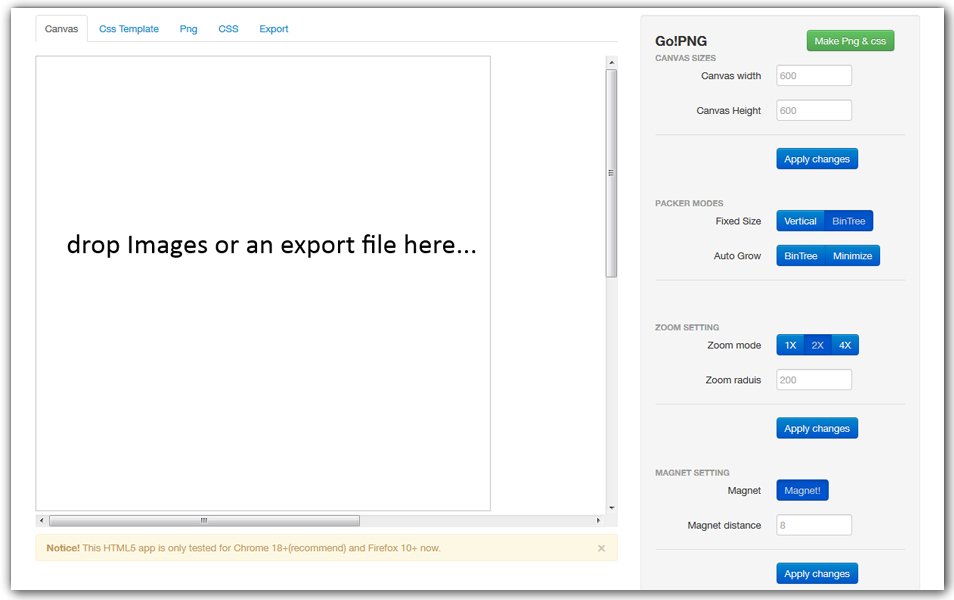954x600 pixels.
Task: Set zoom mode to 1X
Action: click(790, 345)
